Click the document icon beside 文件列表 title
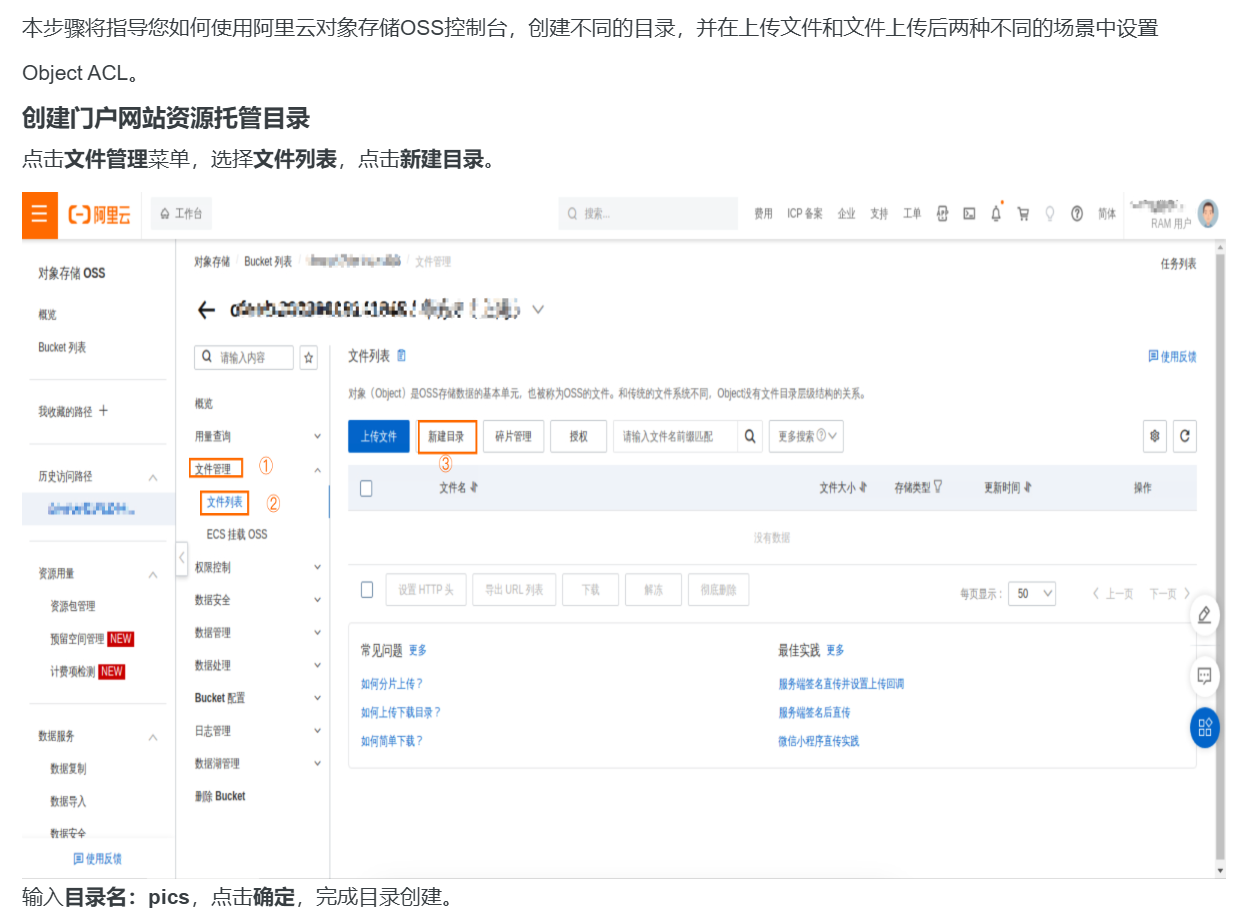The width and height of the screenshot is (1257, 920). click(x=402, y=355)
